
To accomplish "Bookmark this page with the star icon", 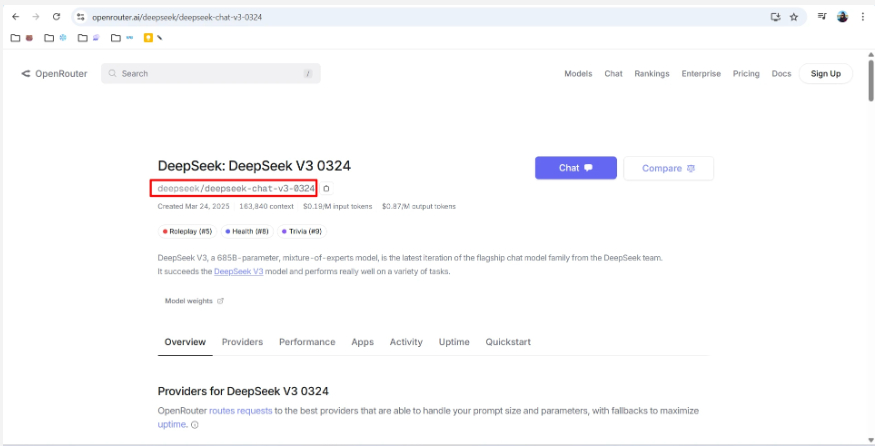I will click(794, 17).
